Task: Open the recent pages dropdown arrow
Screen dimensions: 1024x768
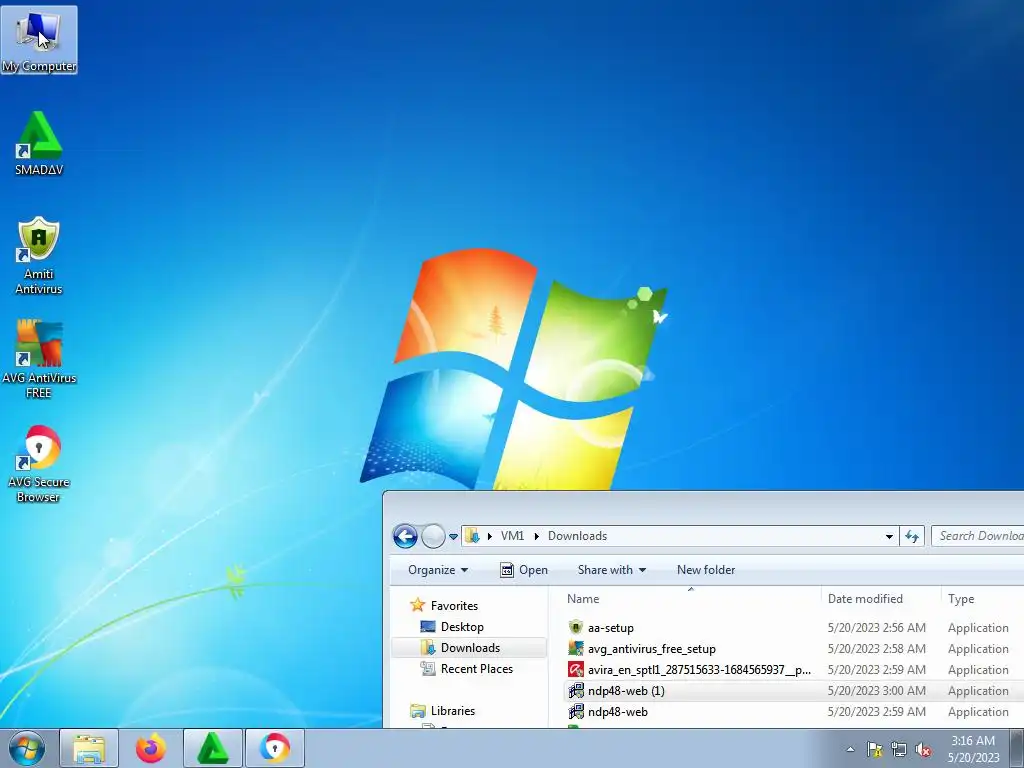Action: pyautogui.click(x=453, y=537)
